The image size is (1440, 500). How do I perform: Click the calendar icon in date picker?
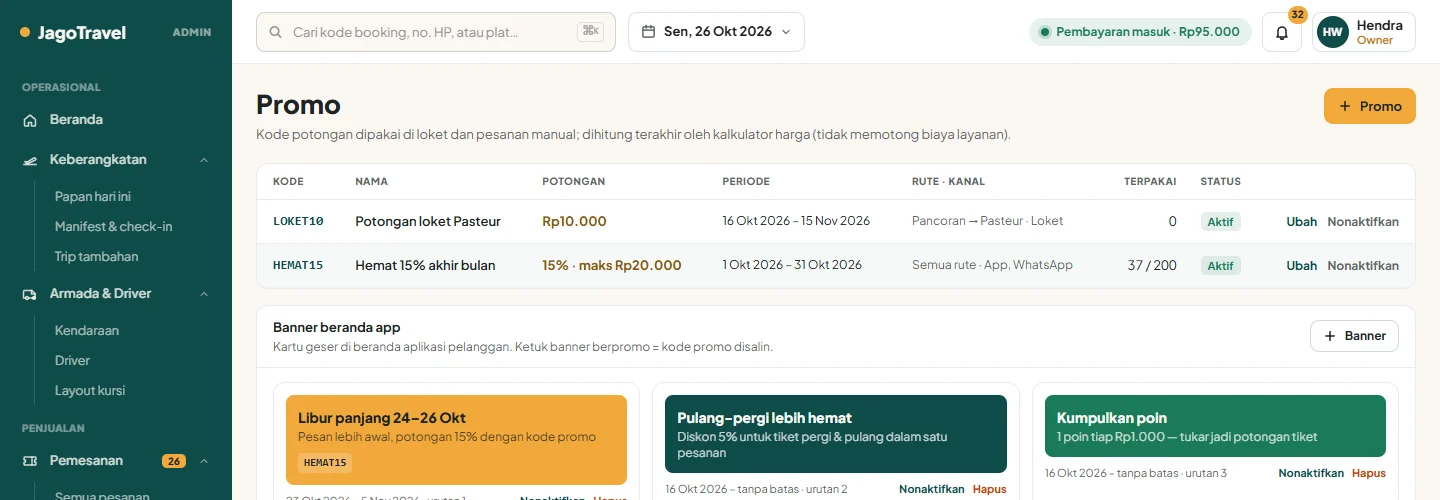coord(647,32)
